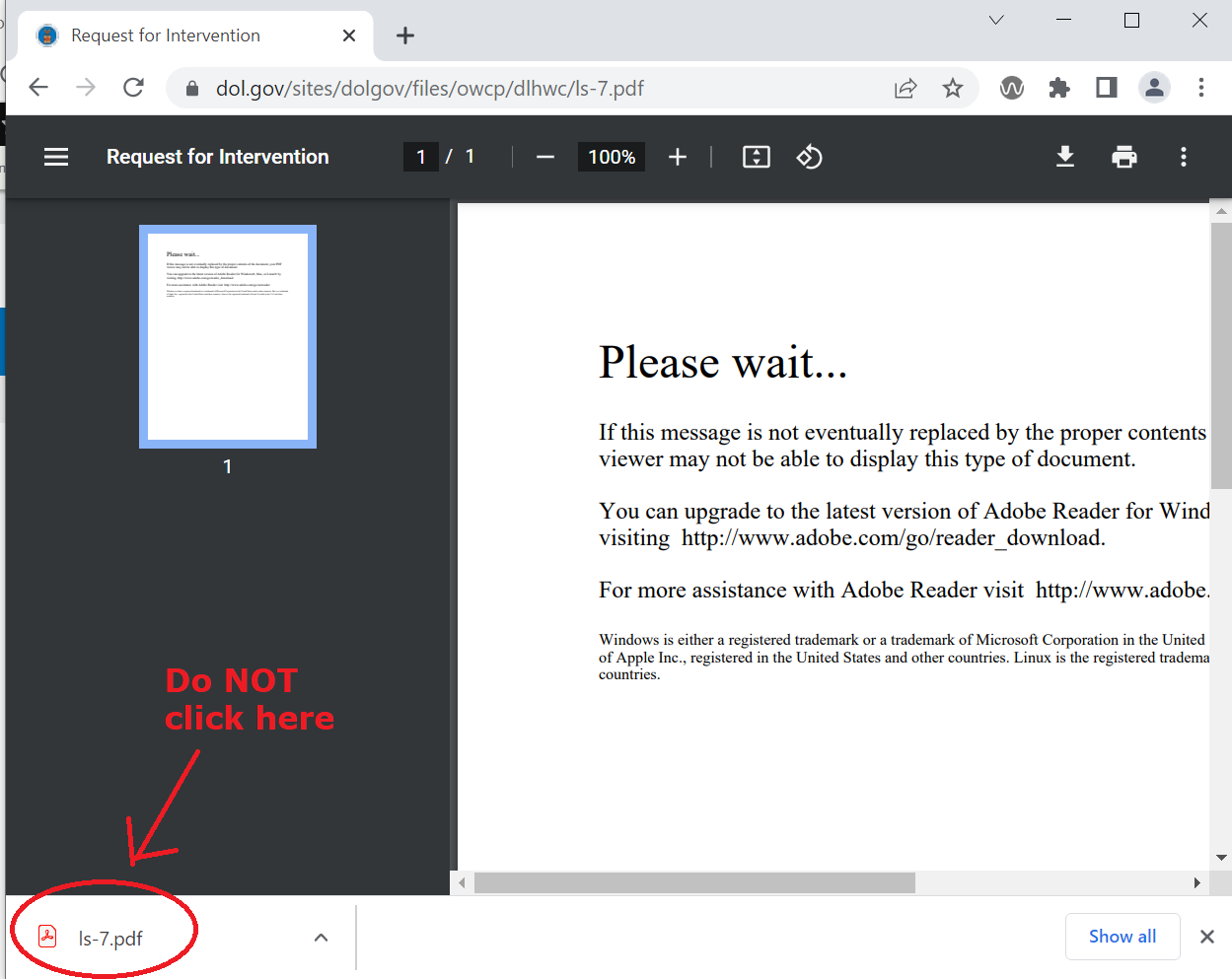This screenshot has height=979, width=1232.
Task: Rotate the PDF counterclockwise
Action: point(809,157)
